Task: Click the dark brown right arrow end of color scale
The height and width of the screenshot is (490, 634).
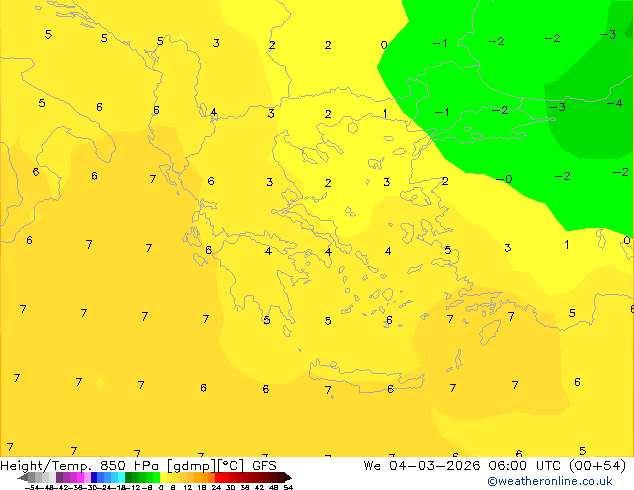Action: click(x=288, y=477)
